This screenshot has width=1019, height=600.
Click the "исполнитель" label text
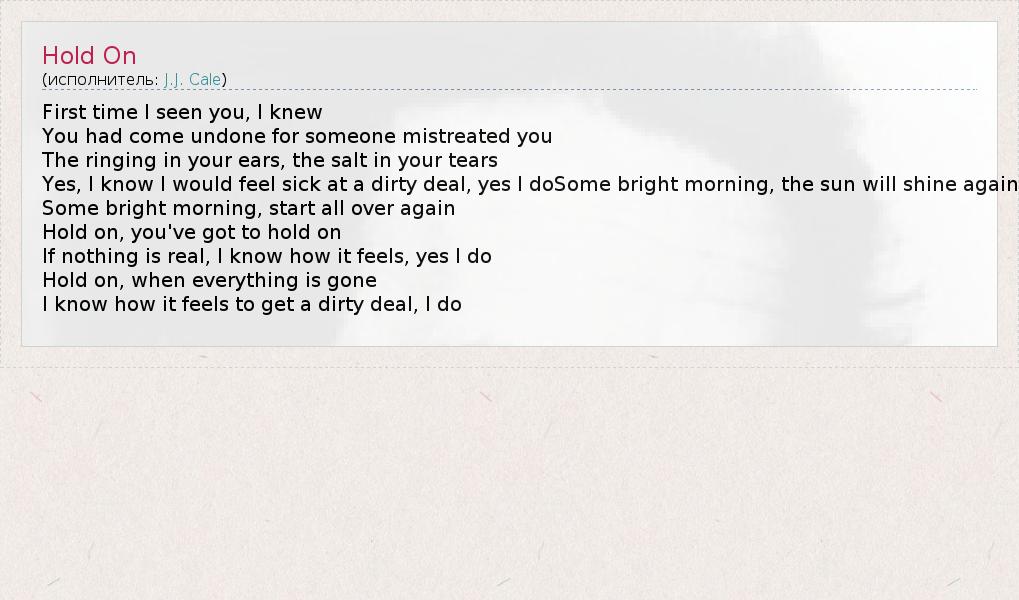[102, 80]
